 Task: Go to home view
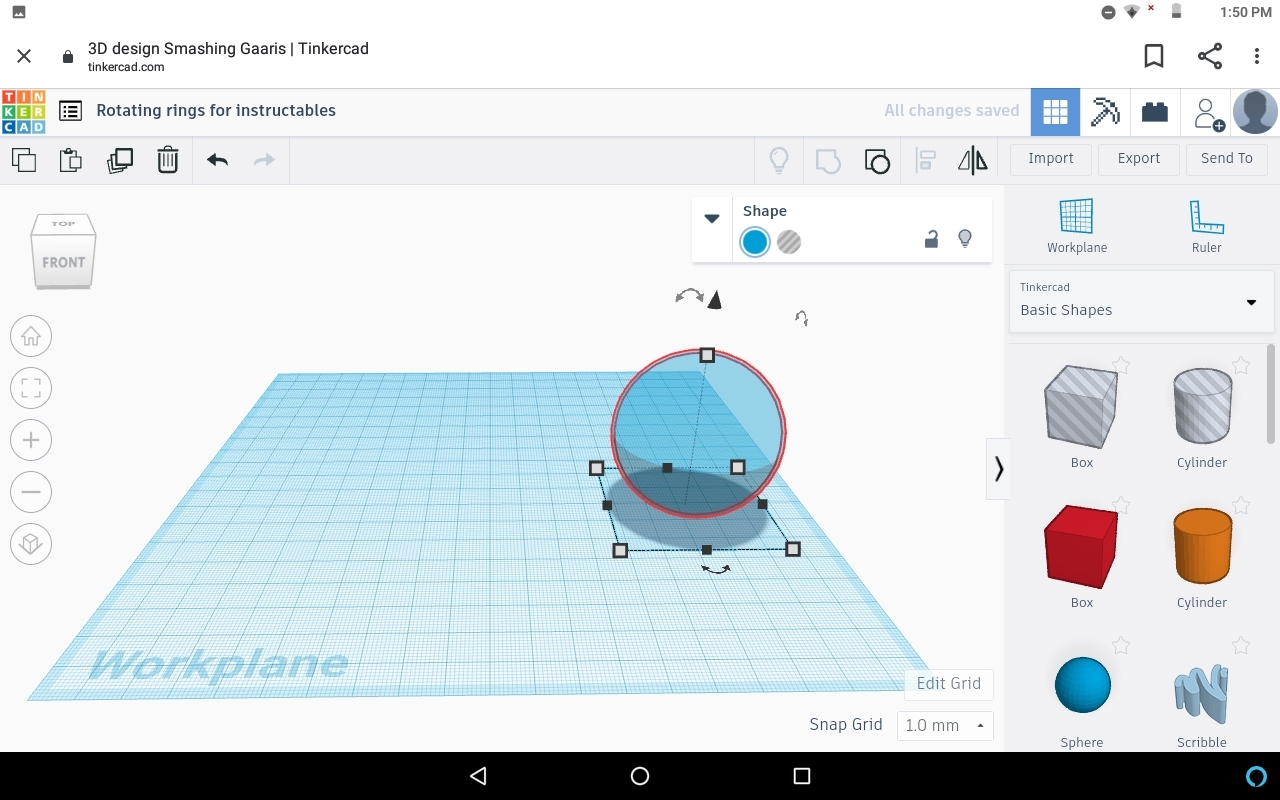click(x=31, y=336)
